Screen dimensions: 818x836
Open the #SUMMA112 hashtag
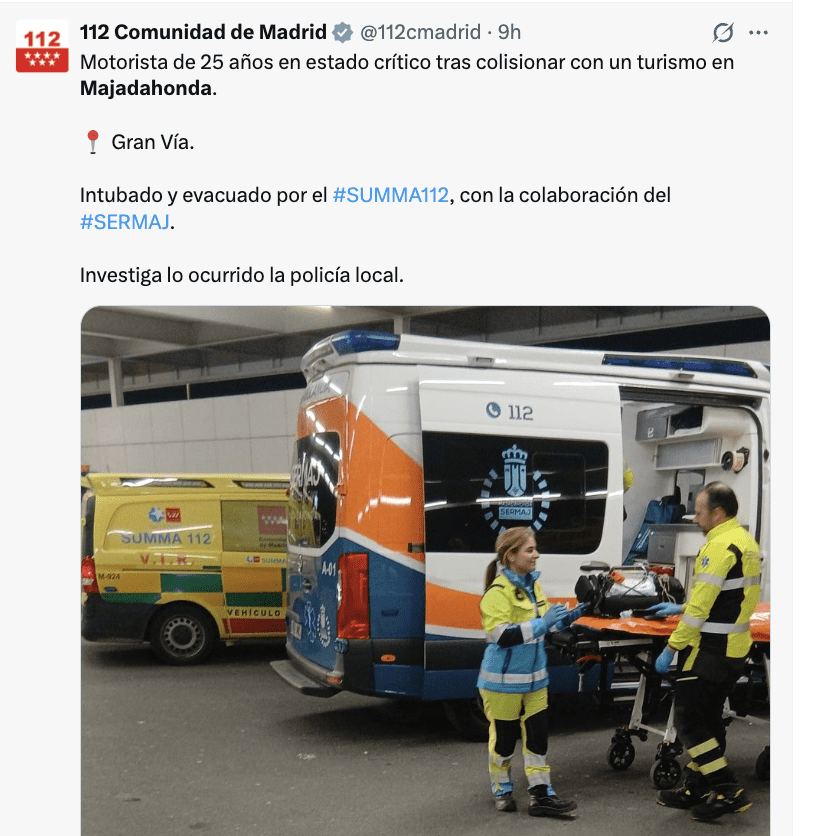390,195
